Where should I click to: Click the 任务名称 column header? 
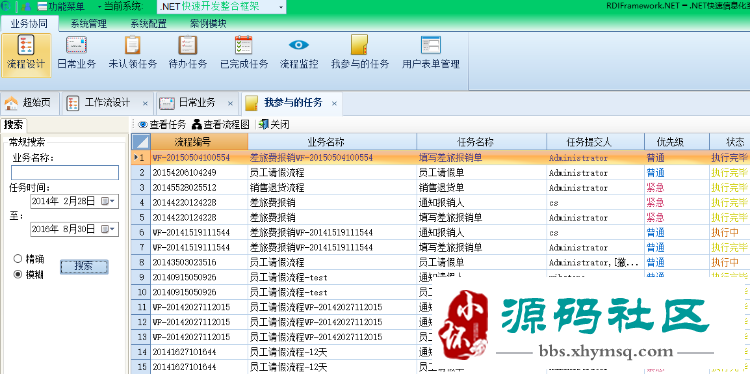pos(481,142)
